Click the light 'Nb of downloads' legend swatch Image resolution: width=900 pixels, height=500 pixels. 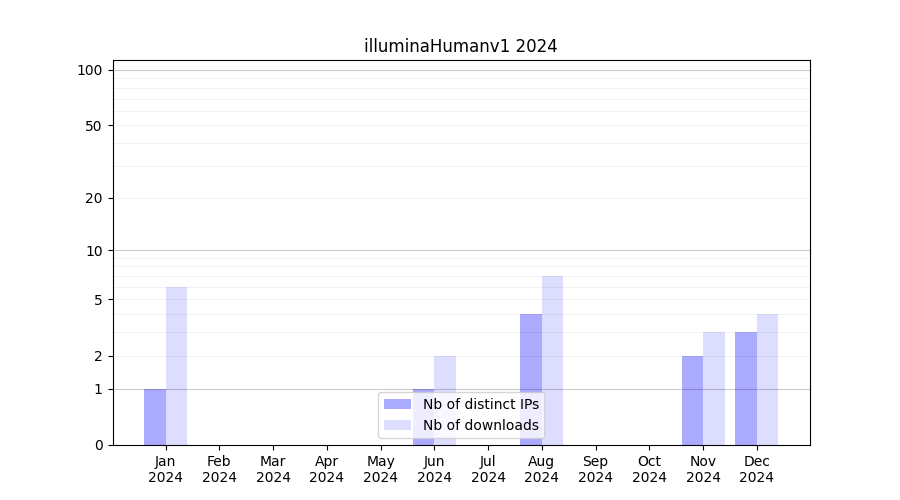coord(397,425)
